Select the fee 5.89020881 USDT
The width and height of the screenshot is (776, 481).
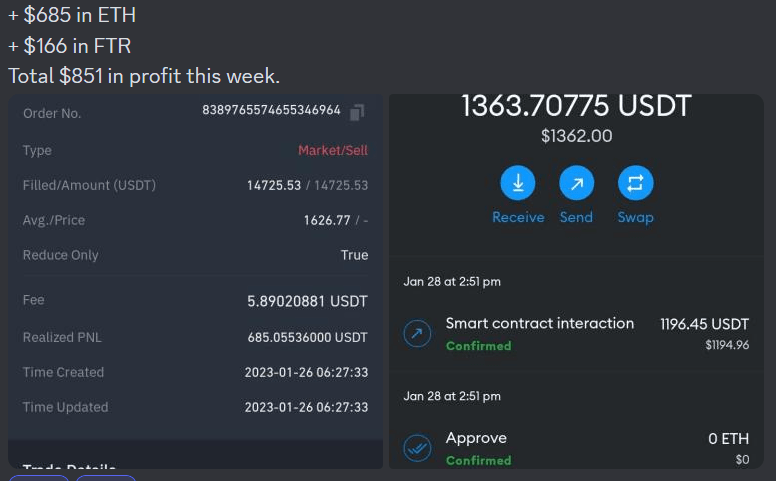[x=307, y=301]
